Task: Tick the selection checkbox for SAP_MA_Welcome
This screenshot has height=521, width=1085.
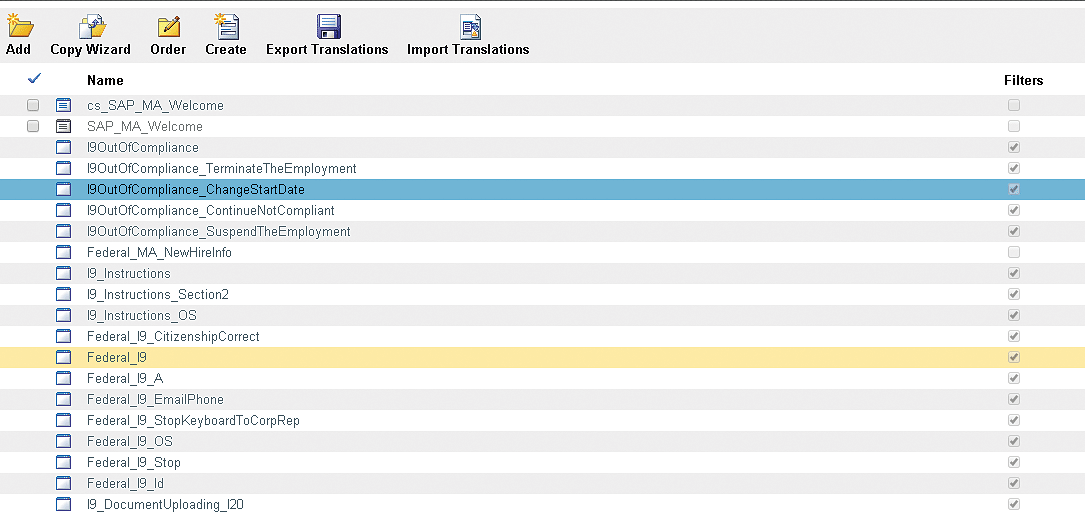Action: tap(33, 127)
